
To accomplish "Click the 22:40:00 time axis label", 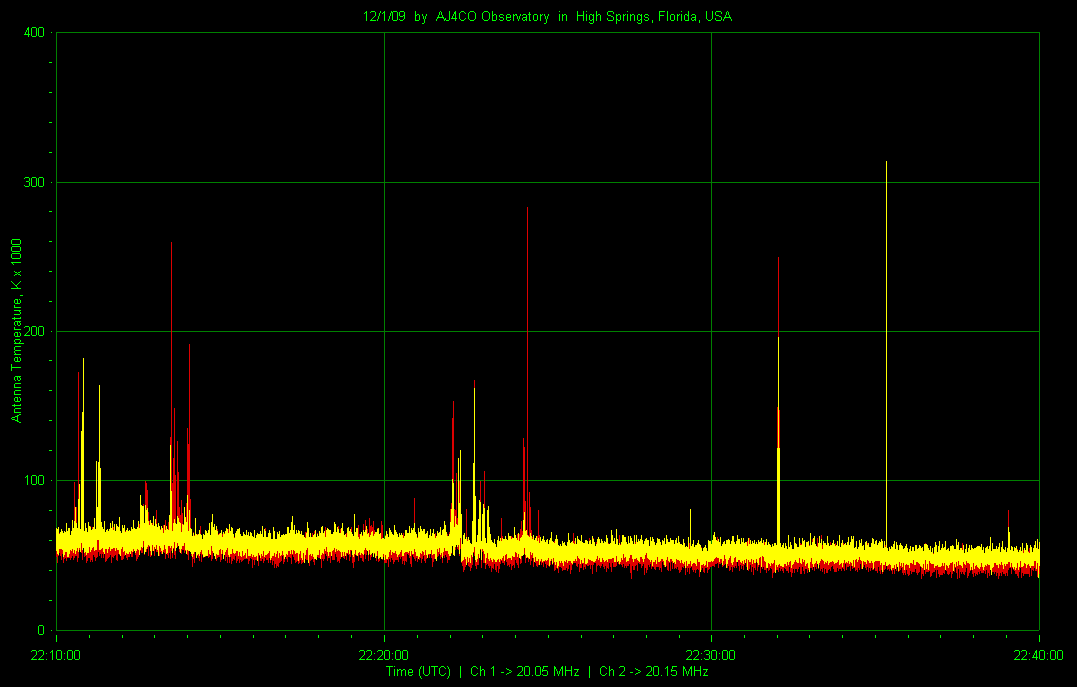I will [1038, 655].
